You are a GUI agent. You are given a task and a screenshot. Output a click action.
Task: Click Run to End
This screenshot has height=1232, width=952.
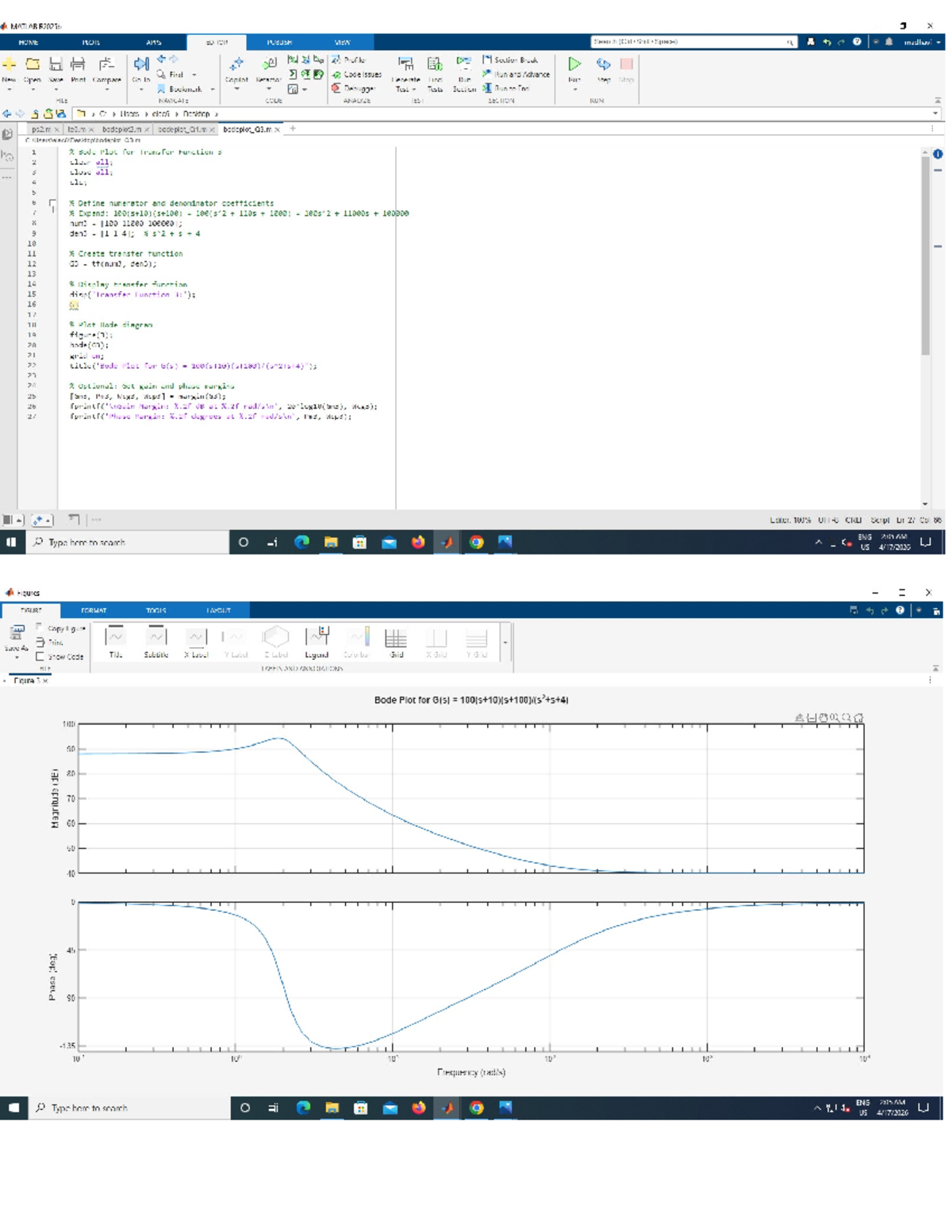[x=506, y=88]
